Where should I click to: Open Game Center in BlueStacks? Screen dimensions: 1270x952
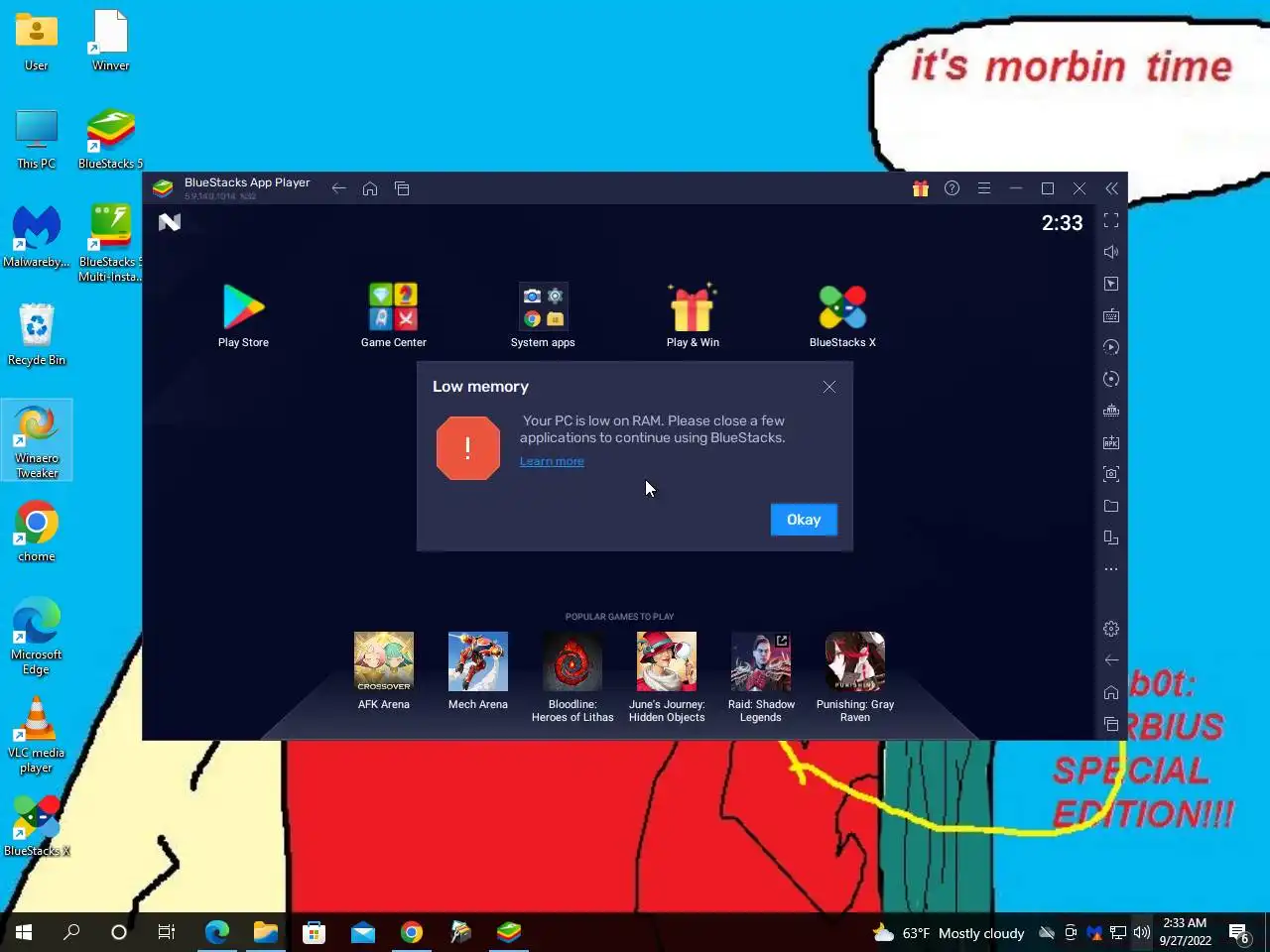394,315
